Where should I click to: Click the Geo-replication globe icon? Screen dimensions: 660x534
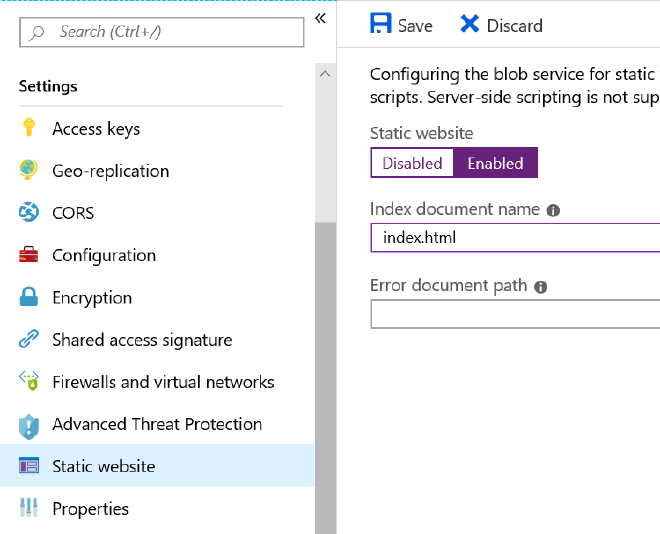(29, 171)
